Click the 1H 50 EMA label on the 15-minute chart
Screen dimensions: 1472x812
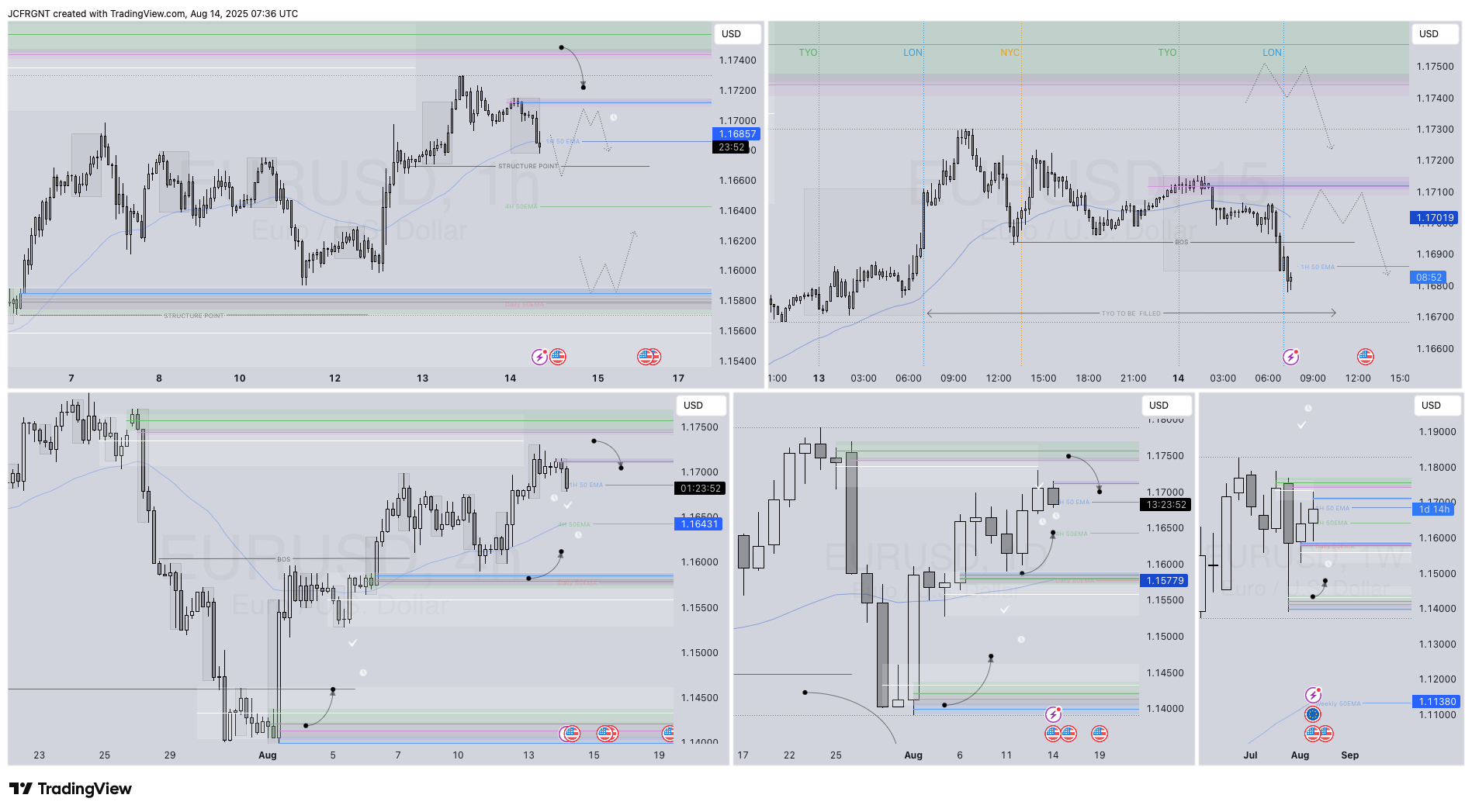pos(1318,267)
